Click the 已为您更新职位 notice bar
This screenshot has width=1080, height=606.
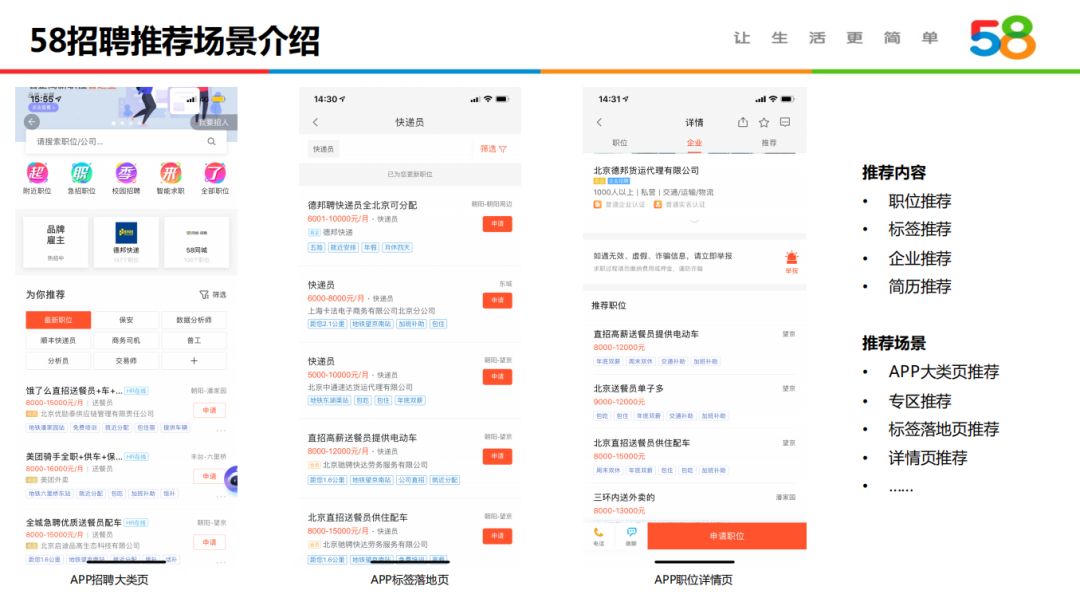410,174
